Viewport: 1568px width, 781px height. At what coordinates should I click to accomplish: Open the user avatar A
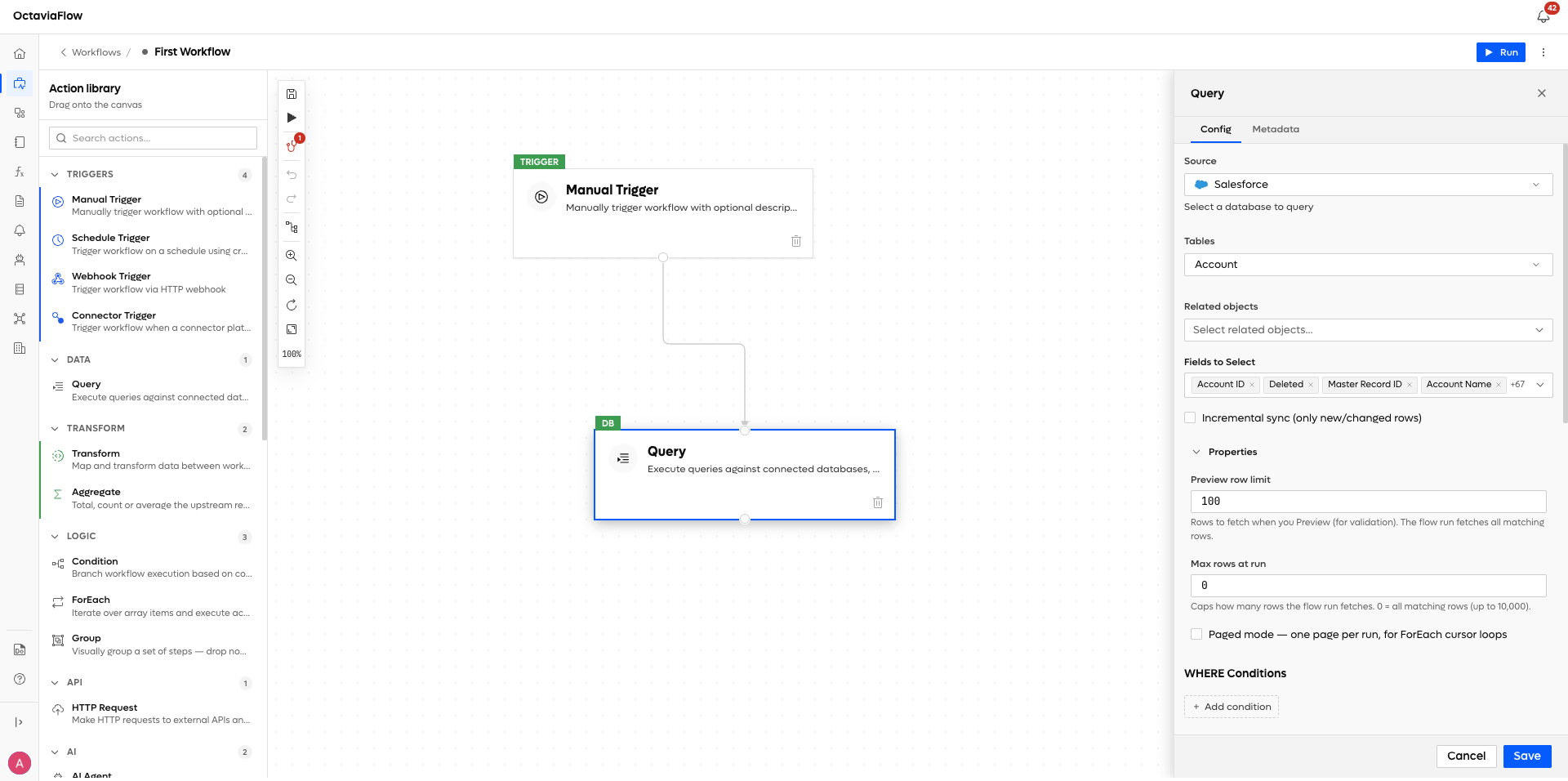[20, 763]
